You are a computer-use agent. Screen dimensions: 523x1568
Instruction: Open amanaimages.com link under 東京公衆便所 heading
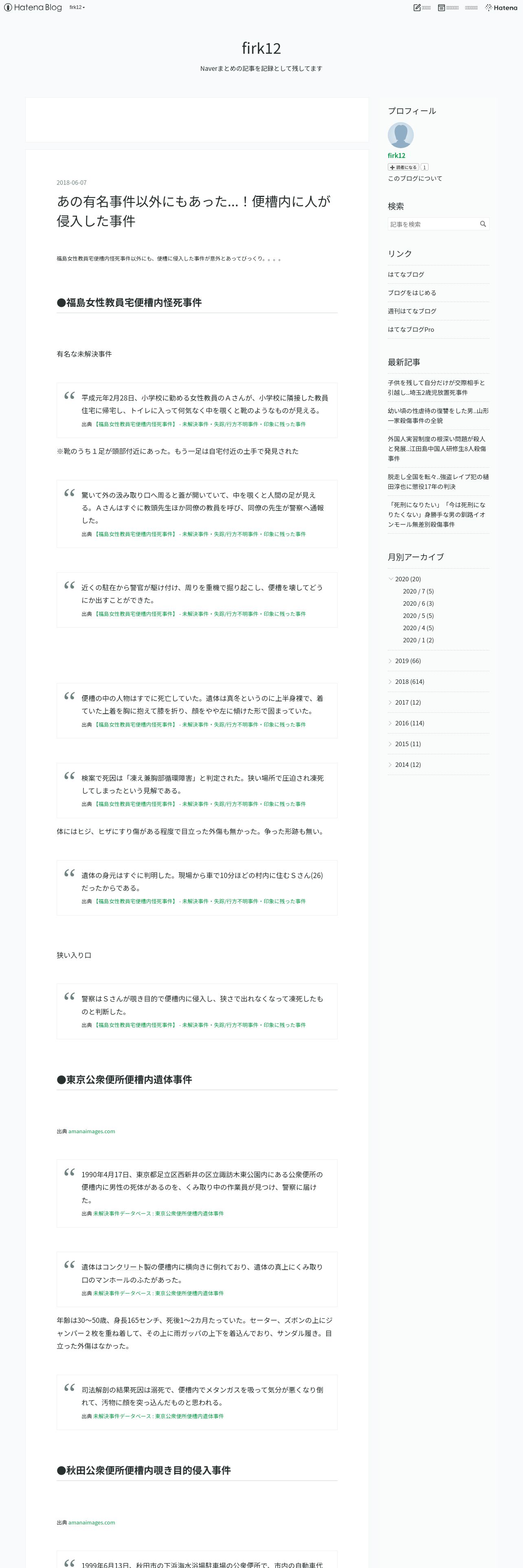(91, 1131)
